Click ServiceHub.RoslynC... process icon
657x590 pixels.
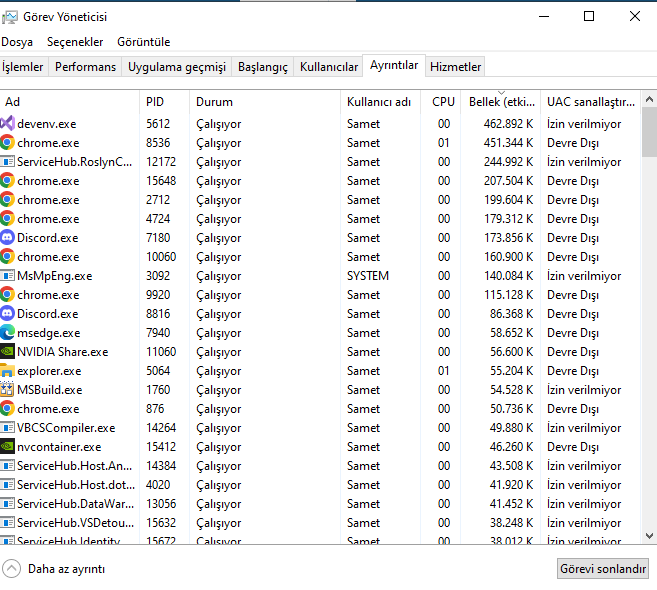click(8, 162)
